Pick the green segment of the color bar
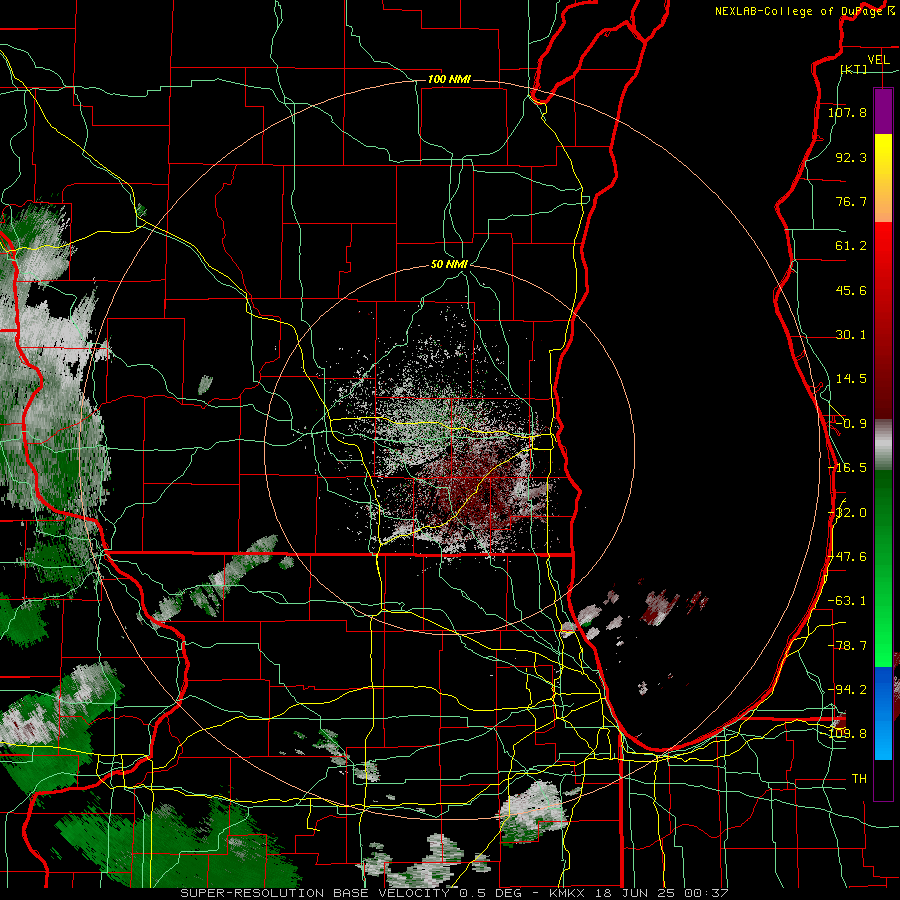Screen dimensions: 900x900 pyautogui.click(x=883, y=568)
